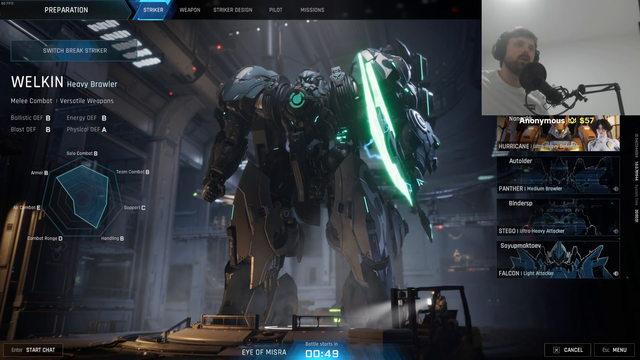
Task: Click the Eye of Misra map name
Action: pyautogui.click(x=264, y=352)
